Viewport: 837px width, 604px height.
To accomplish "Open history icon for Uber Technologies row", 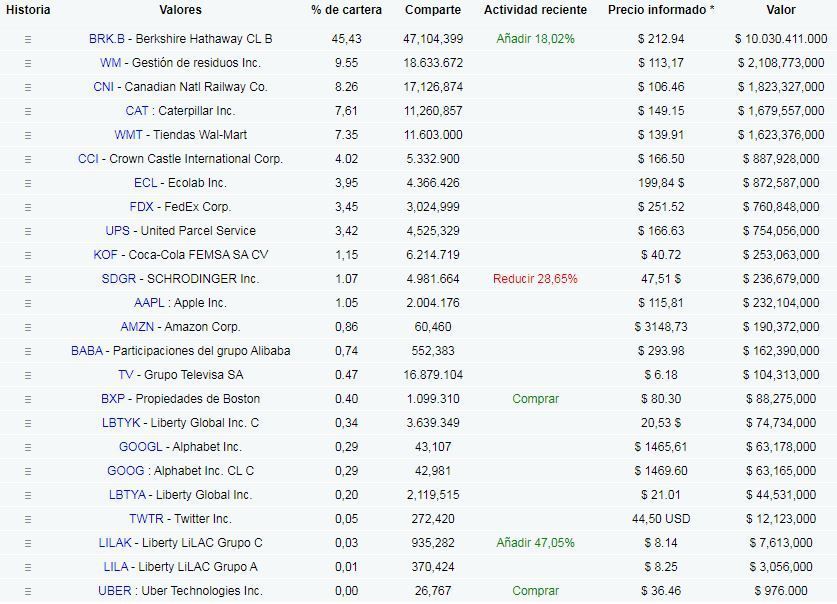I will coord(28,592).
